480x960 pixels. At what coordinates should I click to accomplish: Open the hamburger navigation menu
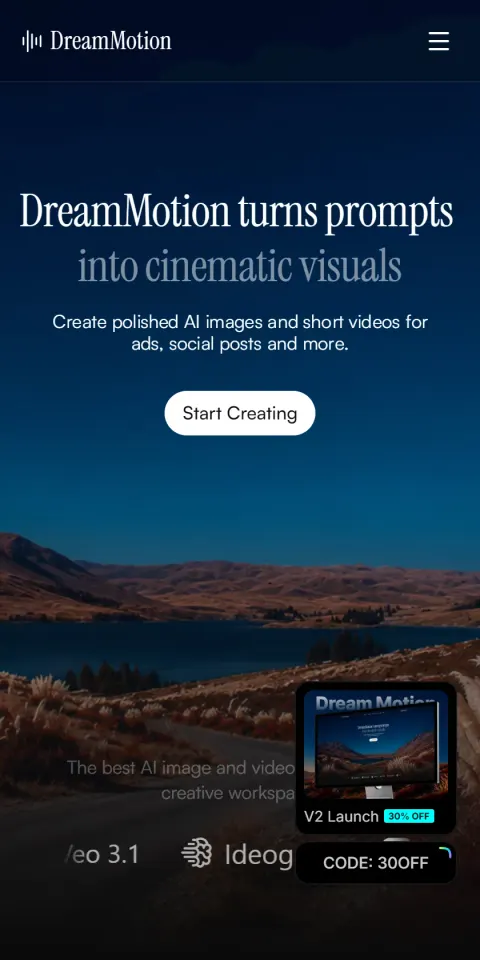[x=438, y=41]
